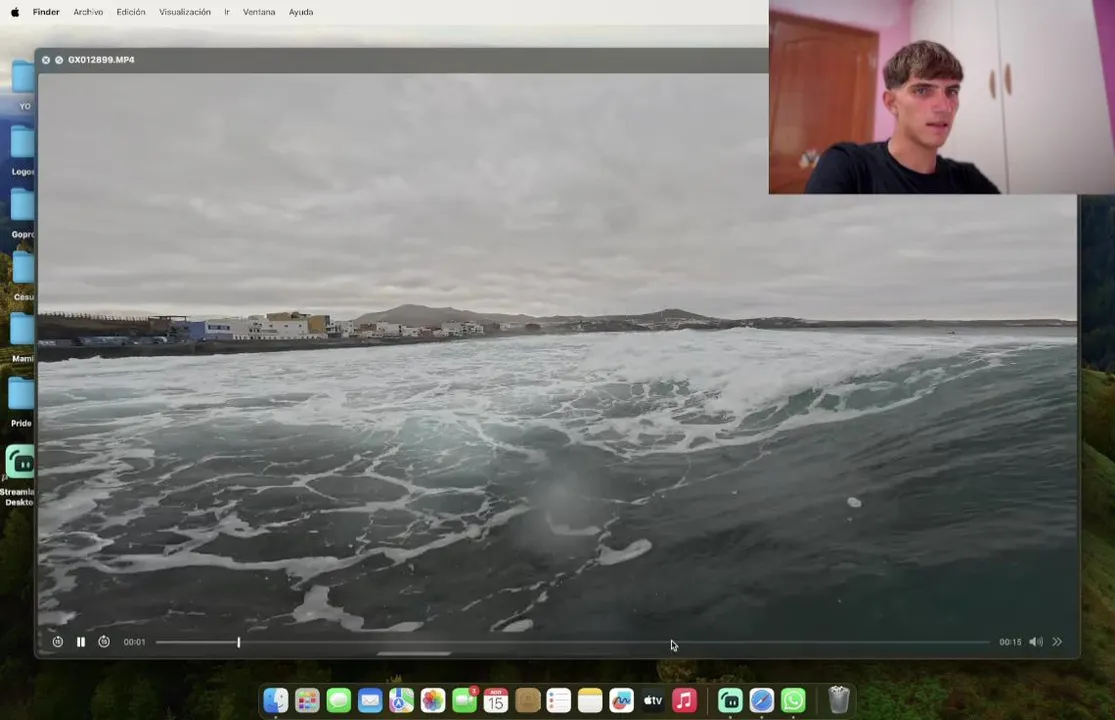Open Photos from the Dock
The width and height of the screenshot is (1115, 720).
tap(432, 701)
